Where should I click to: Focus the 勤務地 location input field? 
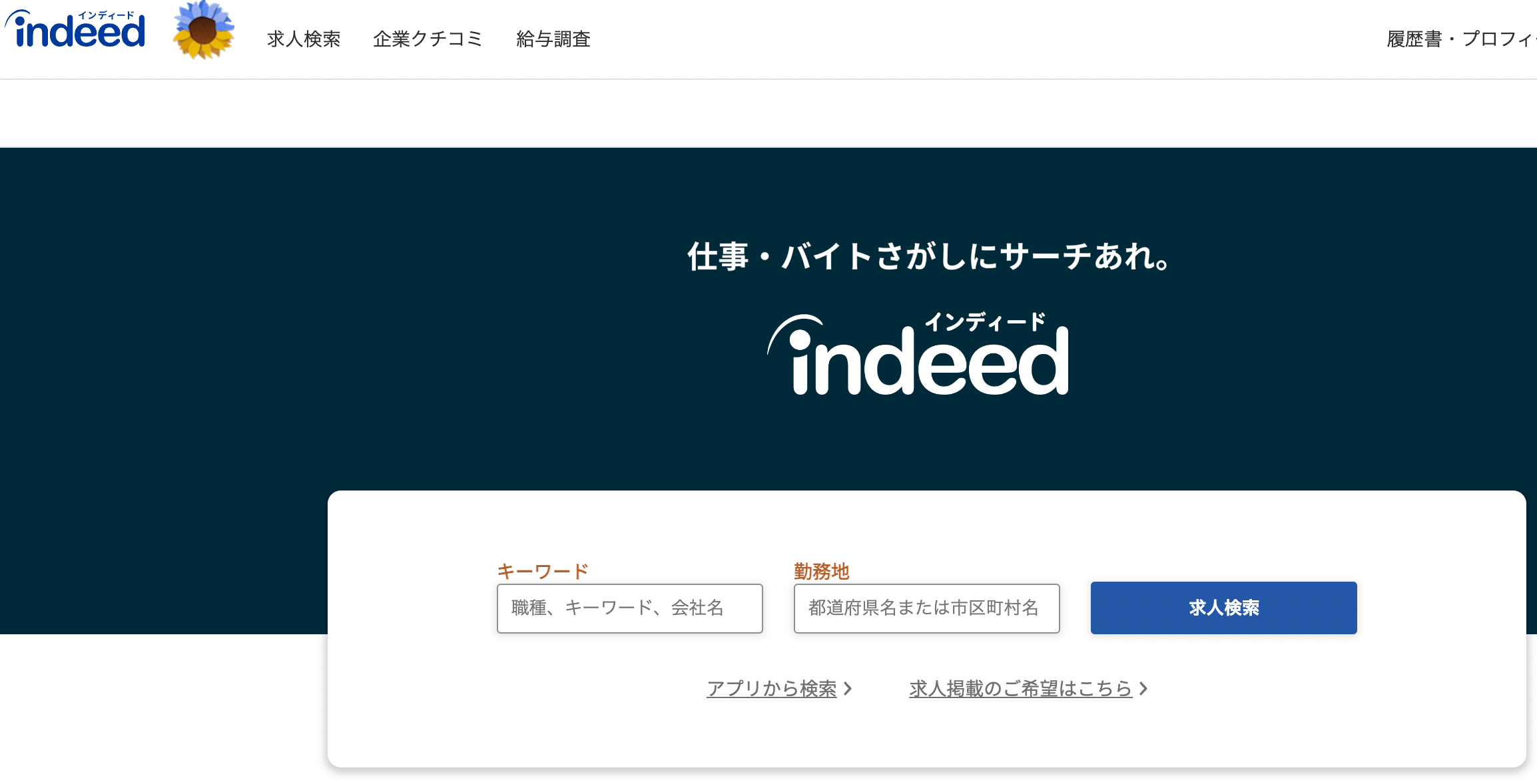(x=926, y=608)
